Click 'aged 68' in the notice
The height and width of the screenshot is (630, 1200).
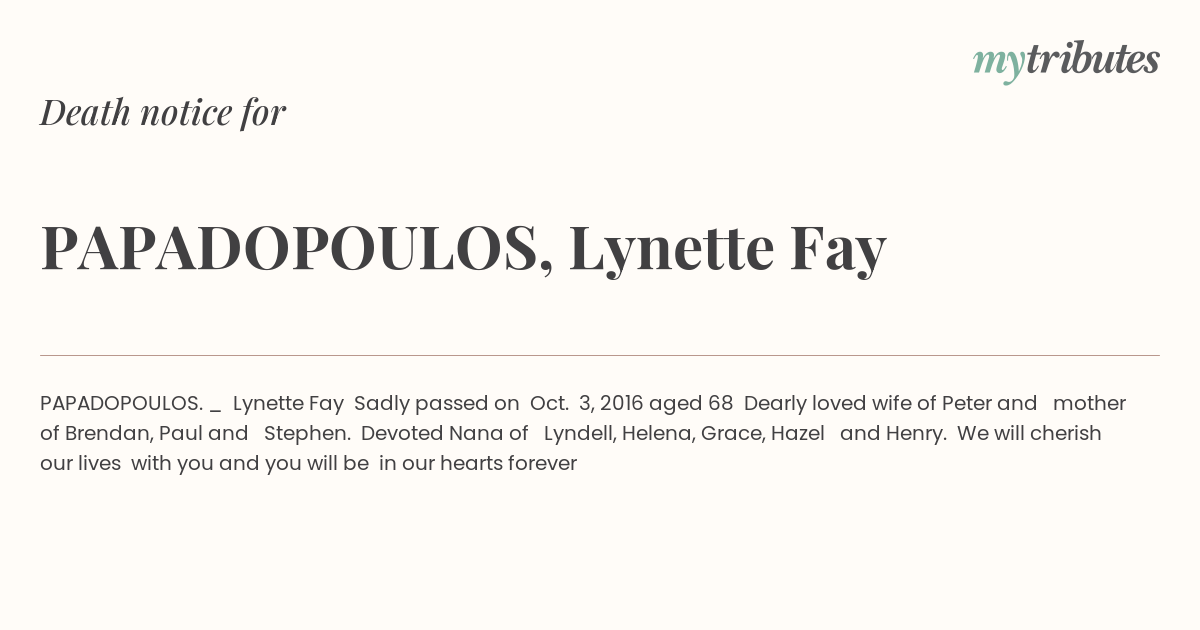click(x=691, y=404)
